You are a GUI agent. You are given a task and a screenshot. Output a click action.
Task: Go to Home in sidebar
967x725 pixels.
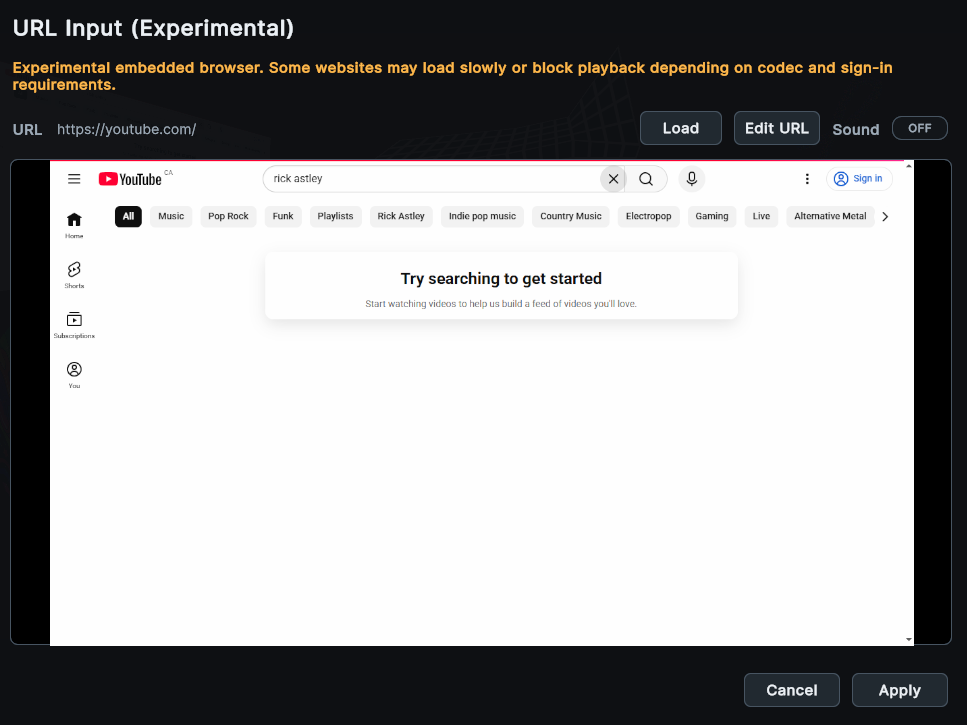tap(74, 226)
